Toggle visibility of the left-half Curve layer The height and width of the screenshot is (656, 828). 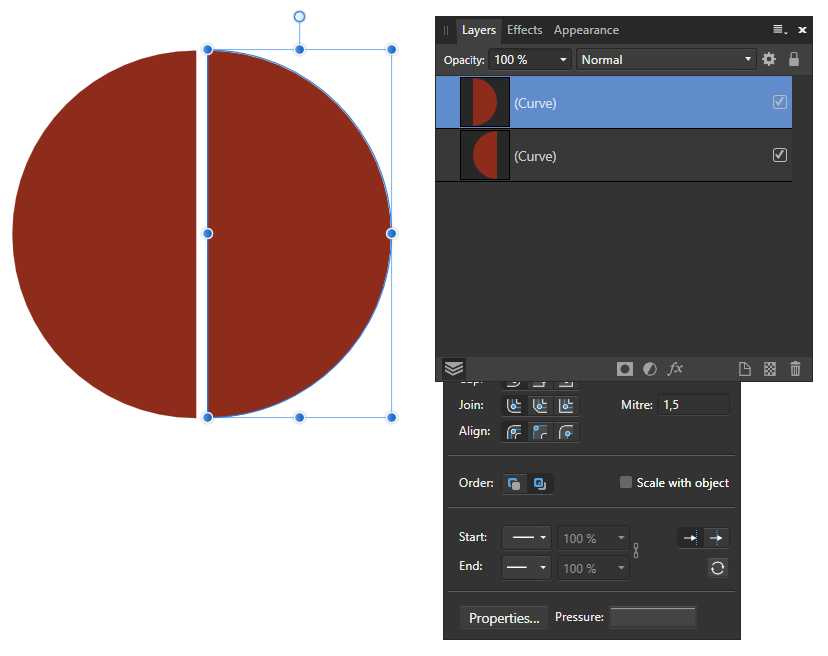(x=780, y=155)
